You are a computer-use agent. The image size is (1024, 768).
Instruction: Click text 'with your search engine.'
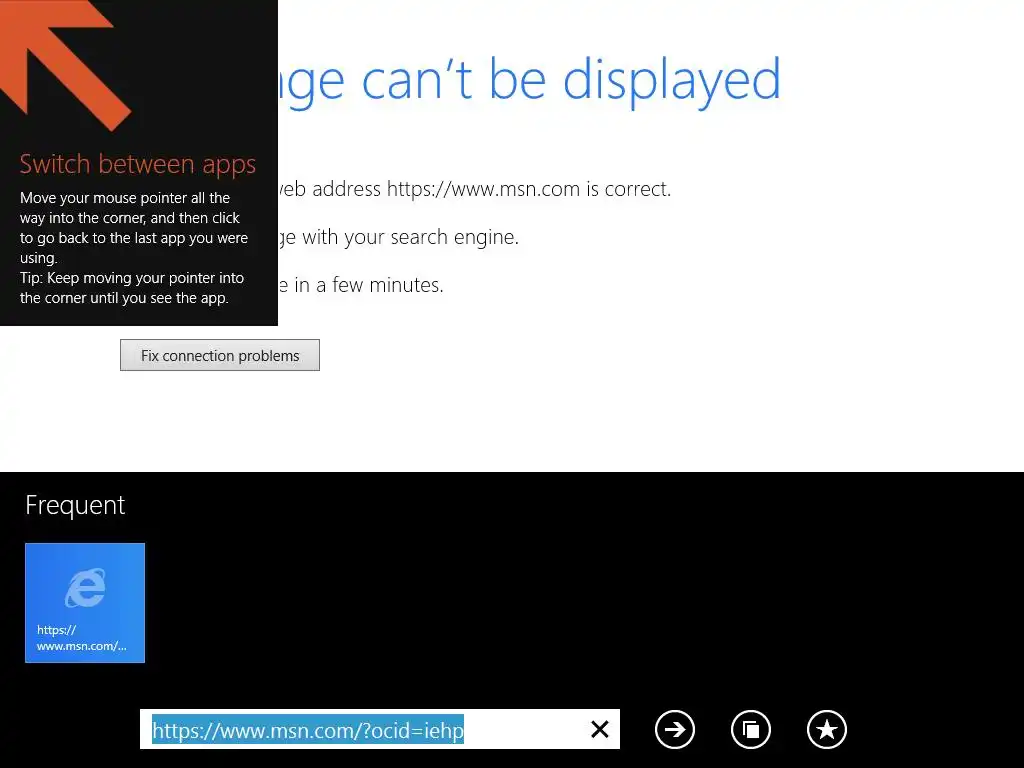pos(410,237)
